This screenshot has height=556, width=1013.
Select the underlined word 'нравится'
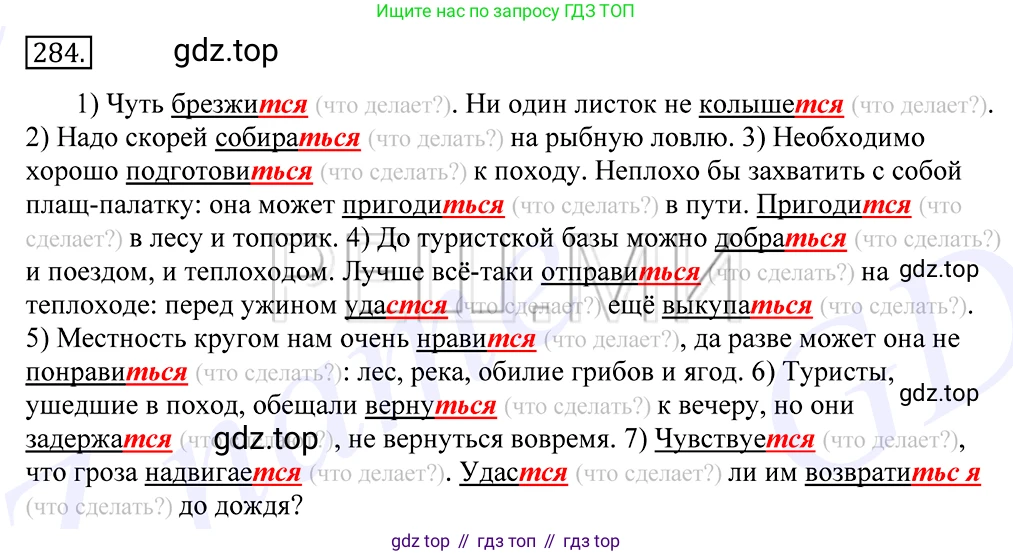(475, 340)
